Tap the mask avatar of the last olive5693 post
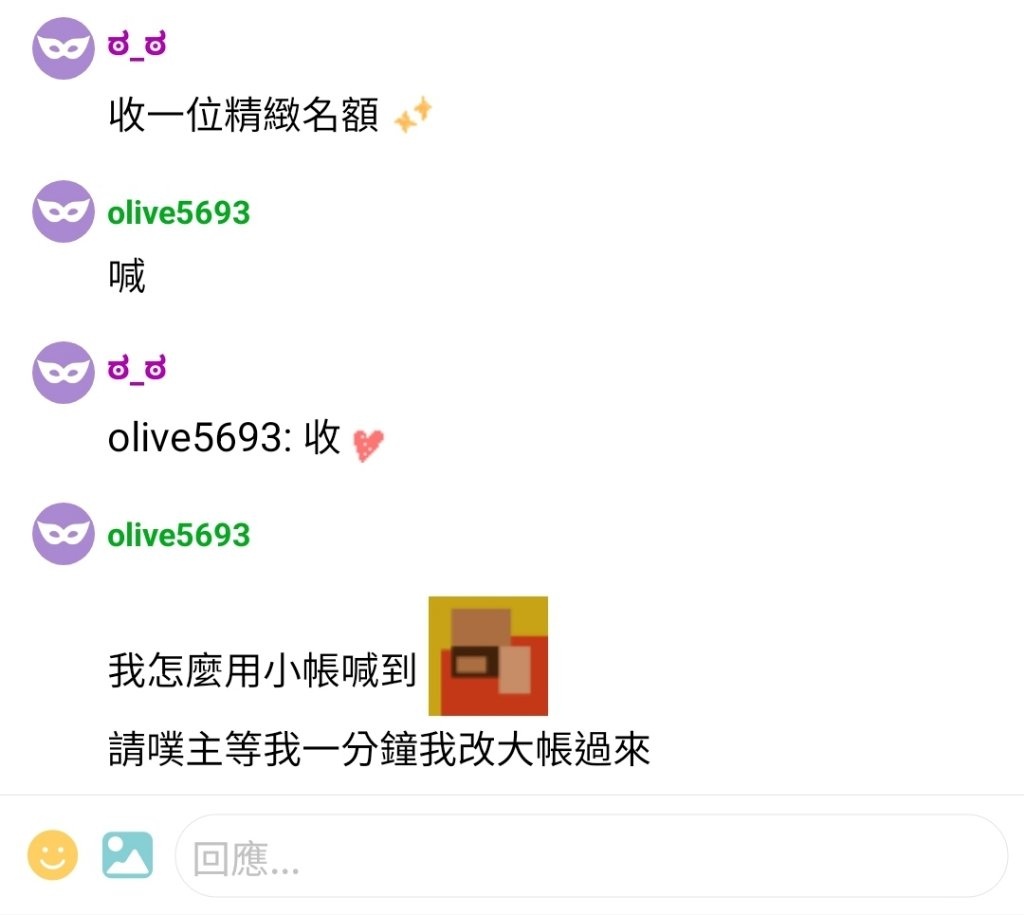This screenshot has height=915, width=1024. 63,534
